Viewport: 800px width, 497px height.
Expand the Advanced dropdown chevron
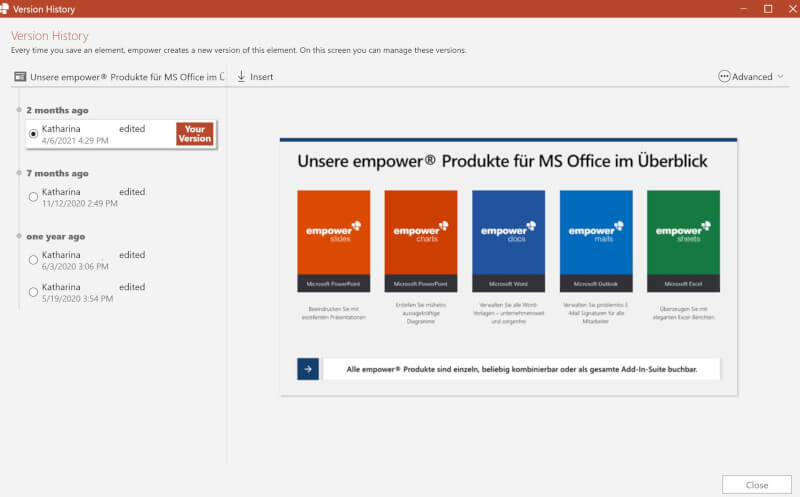[x=781, y=77]
